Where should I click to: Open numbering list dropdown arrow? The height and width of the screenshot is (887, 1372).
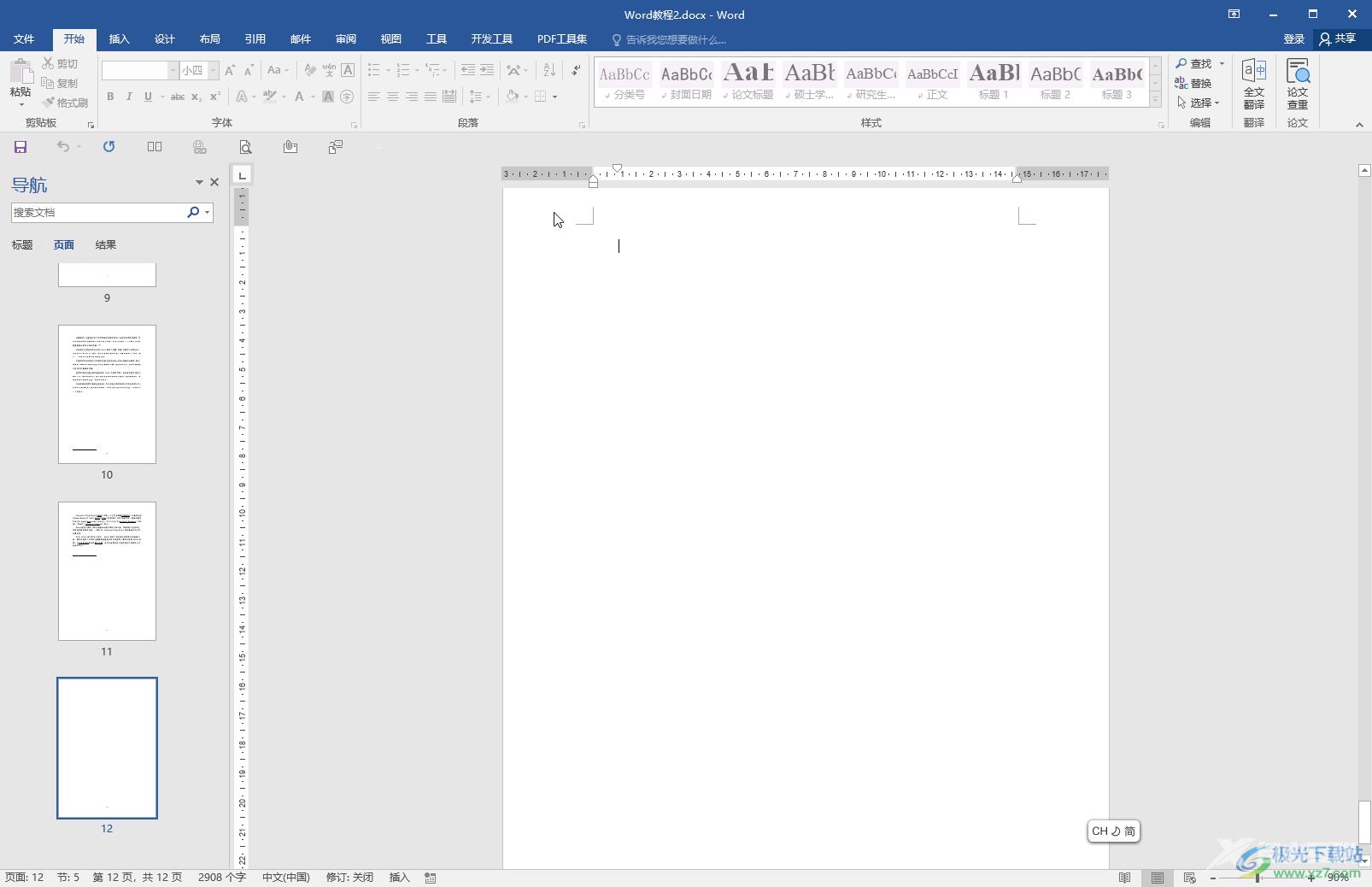click(x=417, y=70)
